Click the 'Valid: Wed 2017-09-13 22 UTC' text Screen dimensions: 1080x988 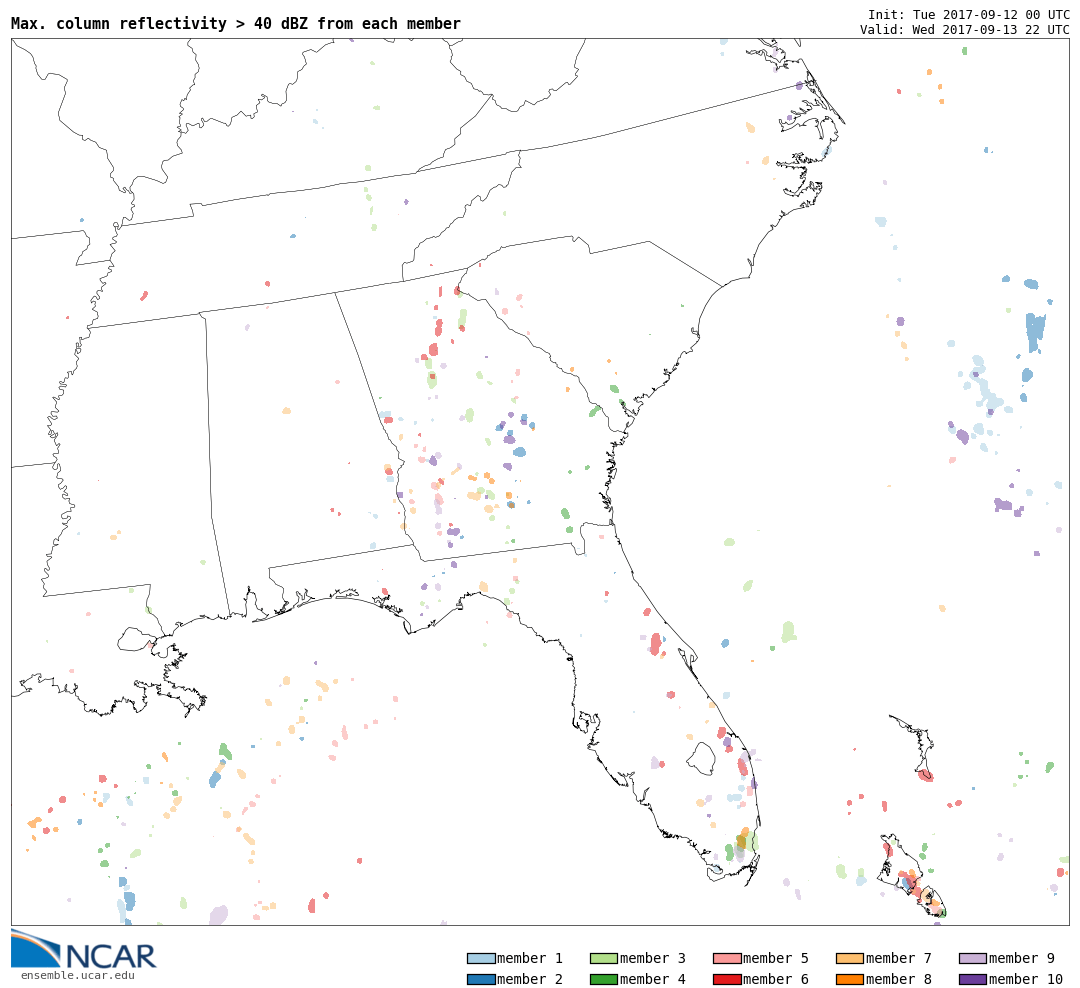click(x=965, y=30)
